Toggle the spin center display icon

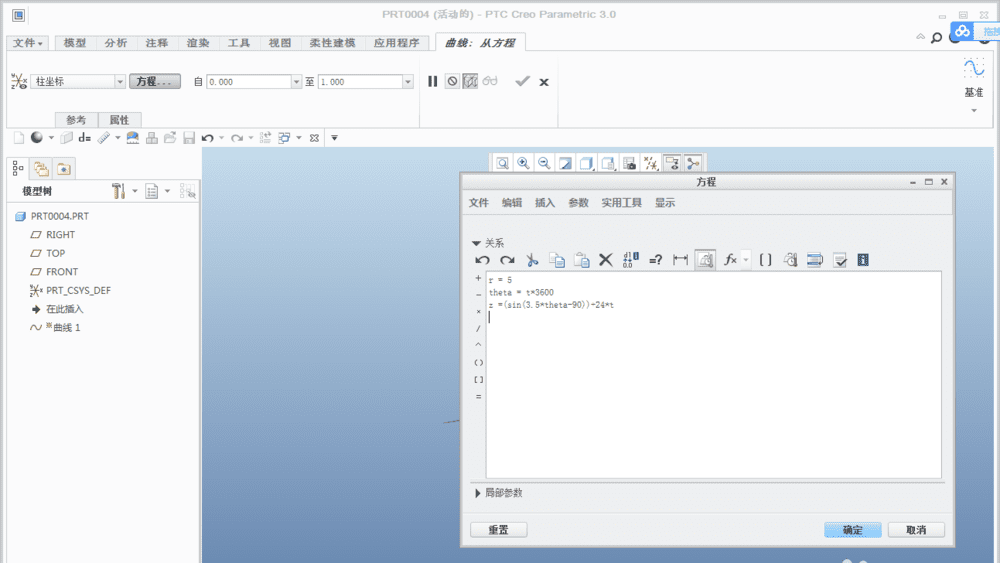[693, 164]
